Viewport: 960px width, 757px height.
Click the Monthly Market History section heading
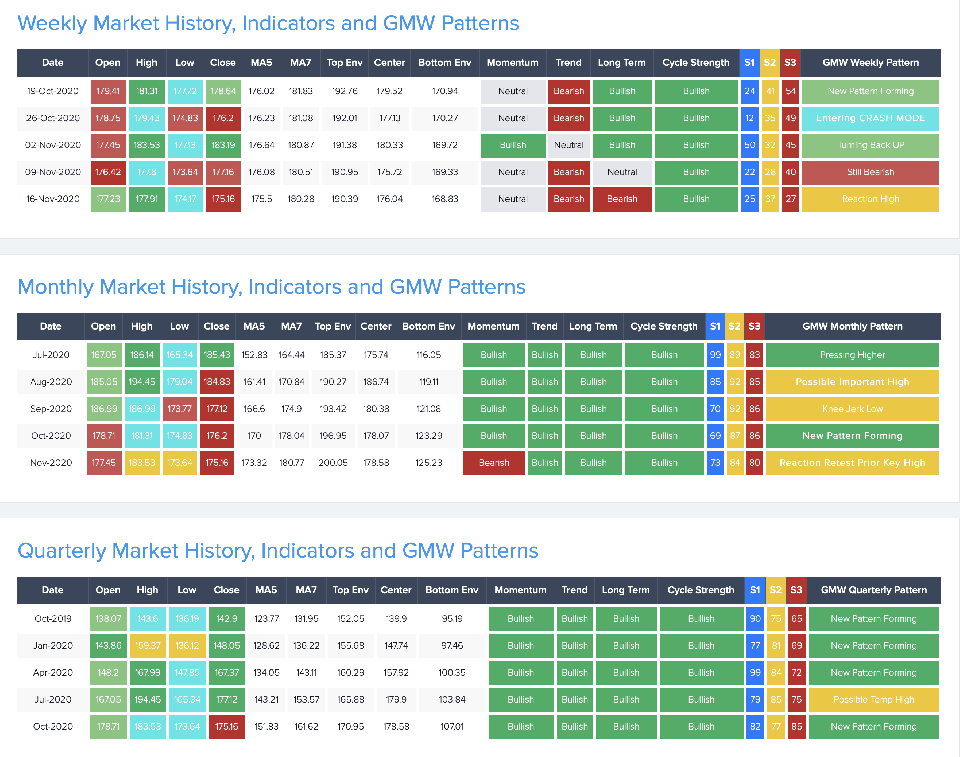271,287
